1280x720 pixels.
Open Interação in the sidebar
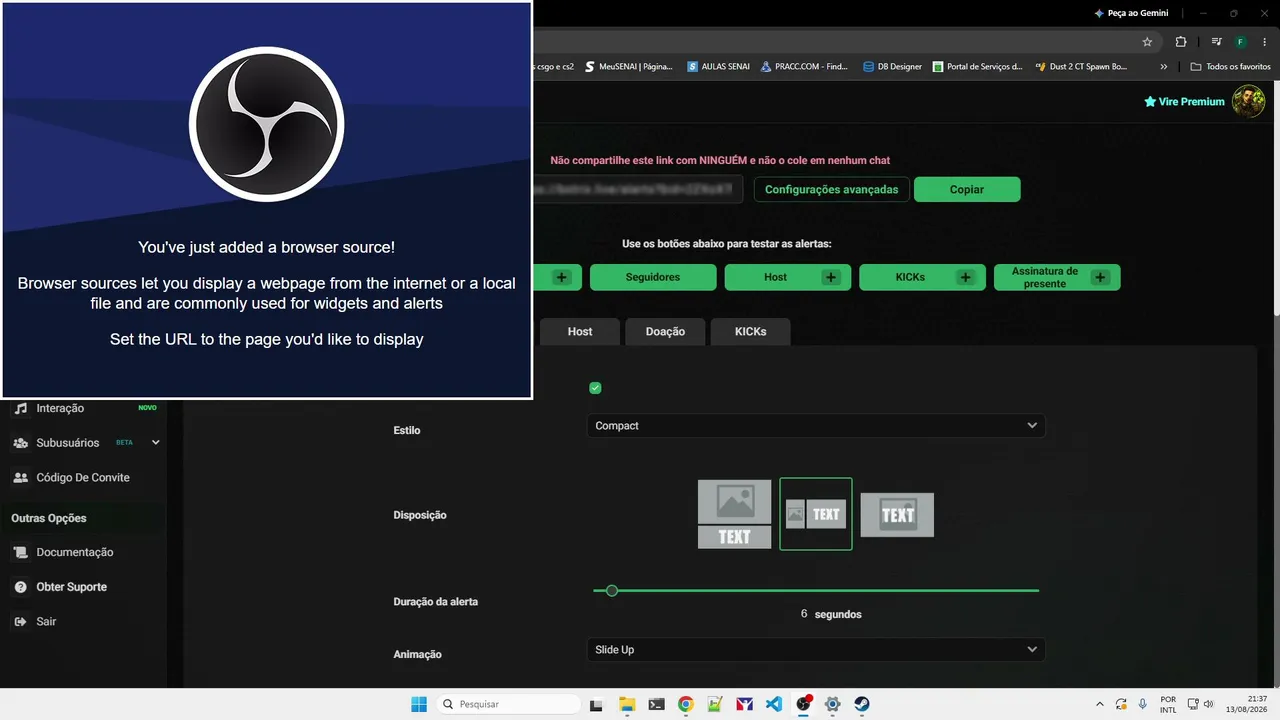tap(60, 408)
